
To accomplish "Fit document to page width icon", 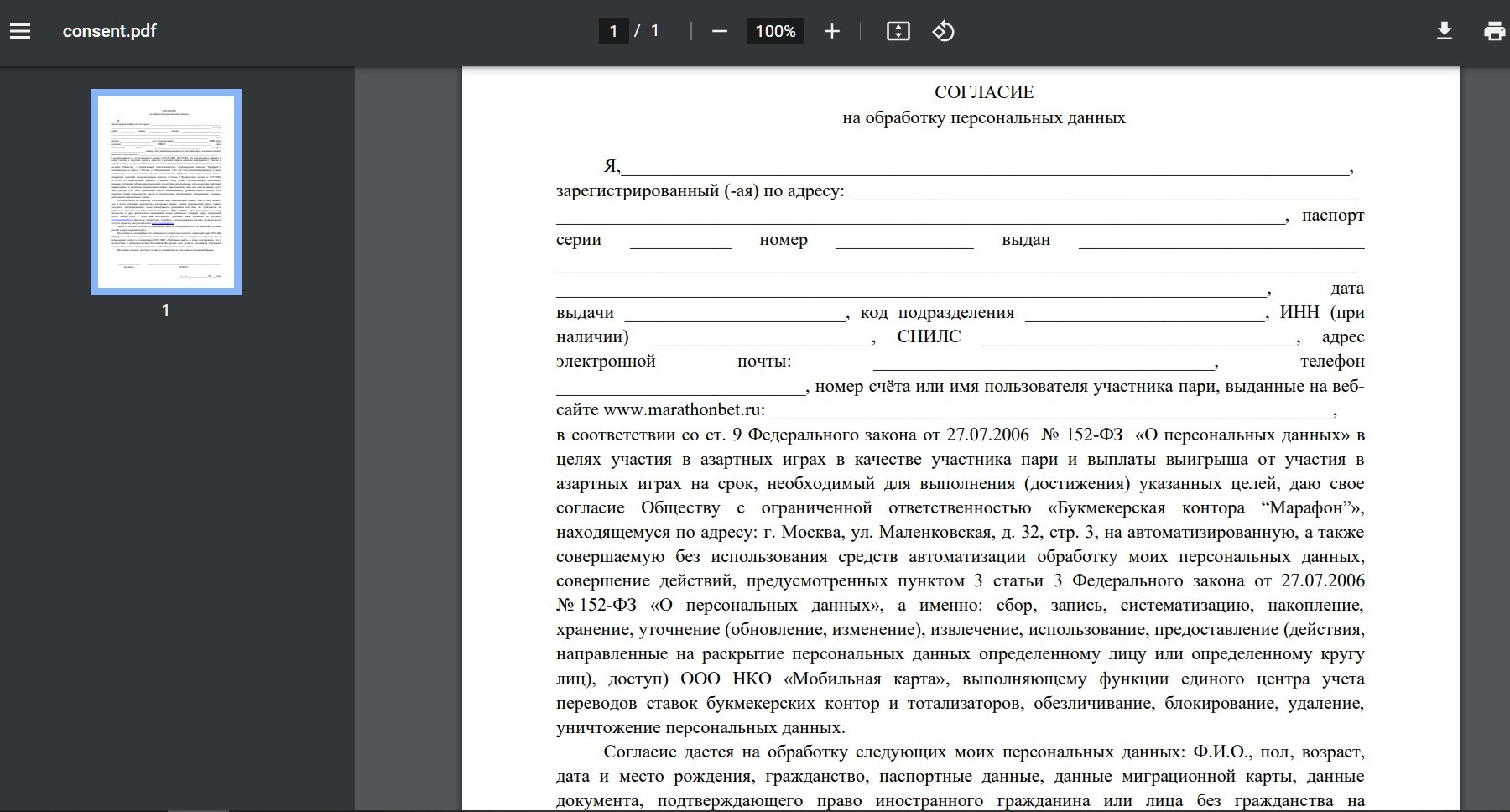I will tap(898, 31).
